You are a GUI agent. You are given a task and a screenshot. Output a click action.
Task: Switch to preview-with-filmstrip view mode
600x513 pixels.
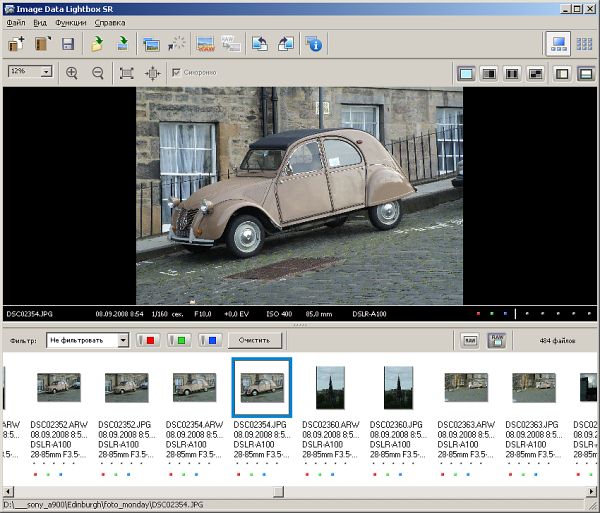[558, 44]
